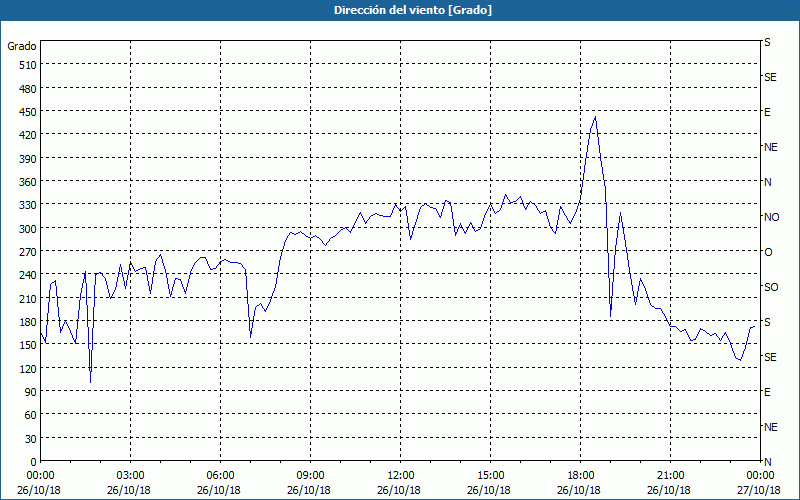Screen dimensions: 800x500
Task: Click the 03:00 time label on x-axis
Action: pyautogui.click(x=130, y=476)
